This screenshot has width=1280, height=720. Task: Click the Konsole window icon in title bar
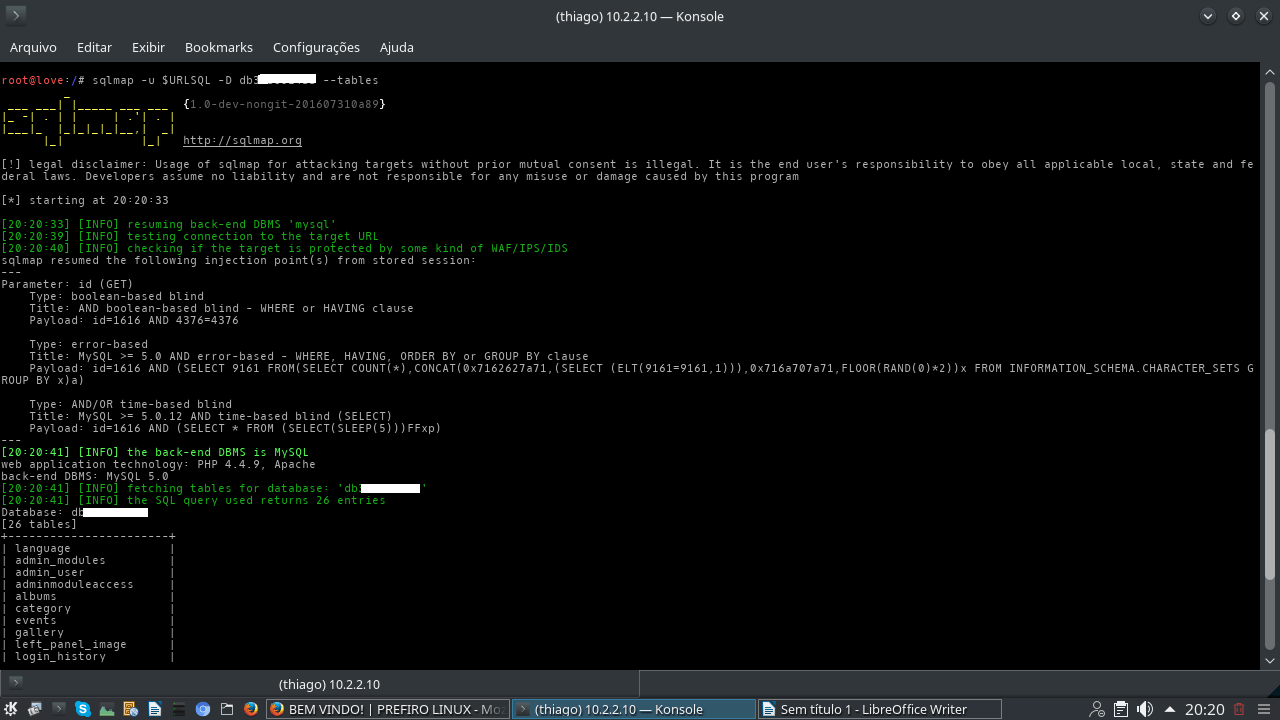(x=16, y=16)
